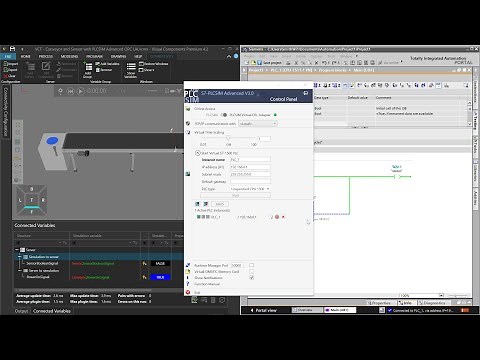The image size is (480, 360).
Task: Click the TRUE value cell
Action: [x=160, y=277]
